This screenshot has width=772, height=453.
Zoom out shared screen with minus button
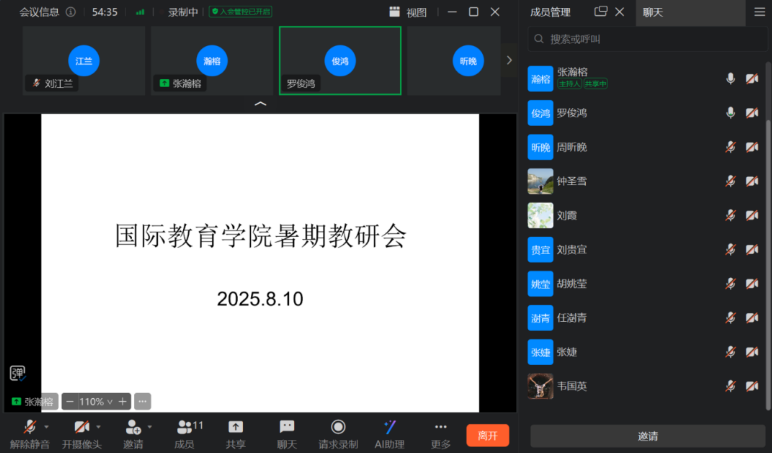tap(69, 401)
